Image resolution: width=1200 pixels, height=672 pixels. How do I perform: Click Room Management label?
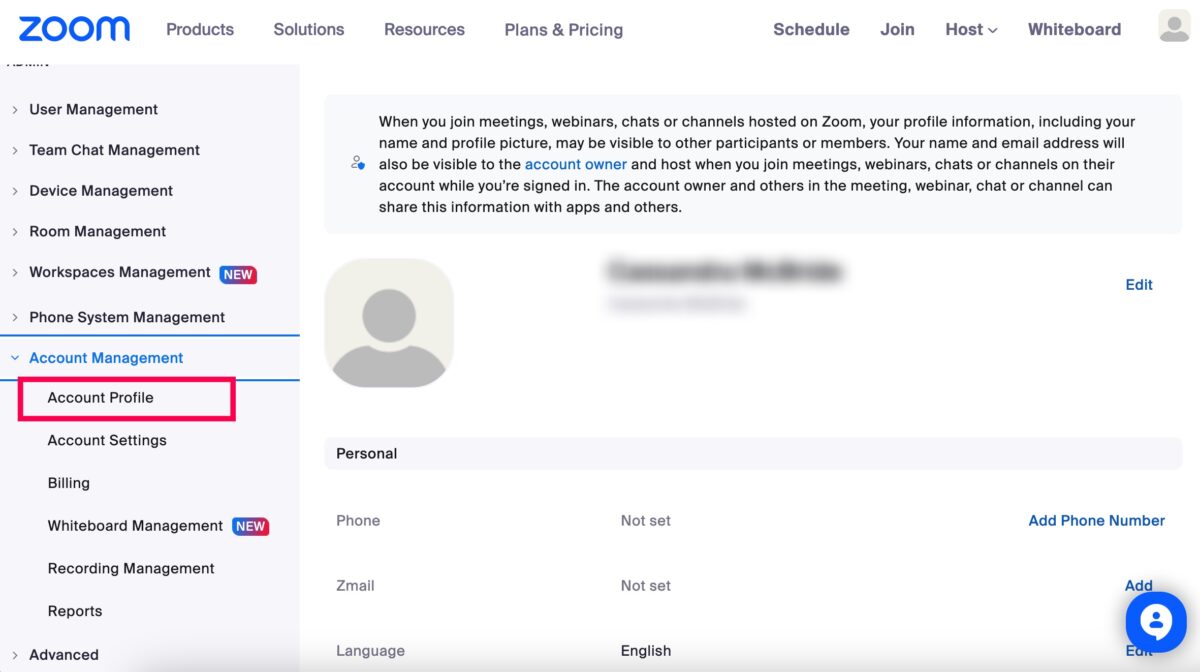tap(98, 232)
